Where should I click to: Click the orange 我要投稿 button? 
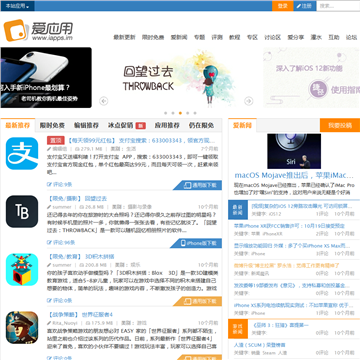pyautogui.click(x=340, y=125)
